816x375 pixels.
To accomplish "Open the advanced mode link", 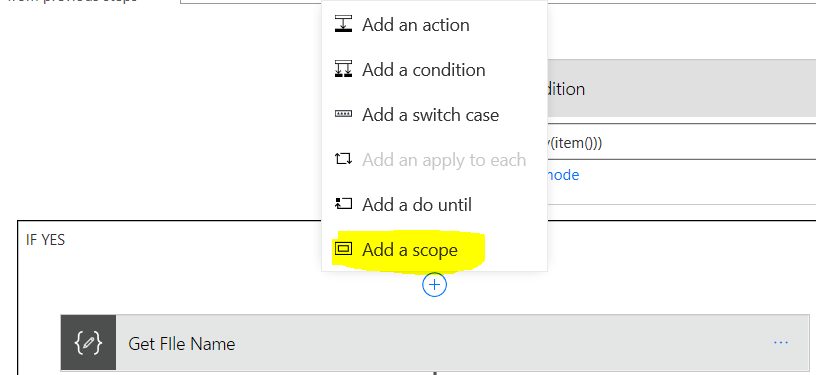I will (x=563, y=175).
